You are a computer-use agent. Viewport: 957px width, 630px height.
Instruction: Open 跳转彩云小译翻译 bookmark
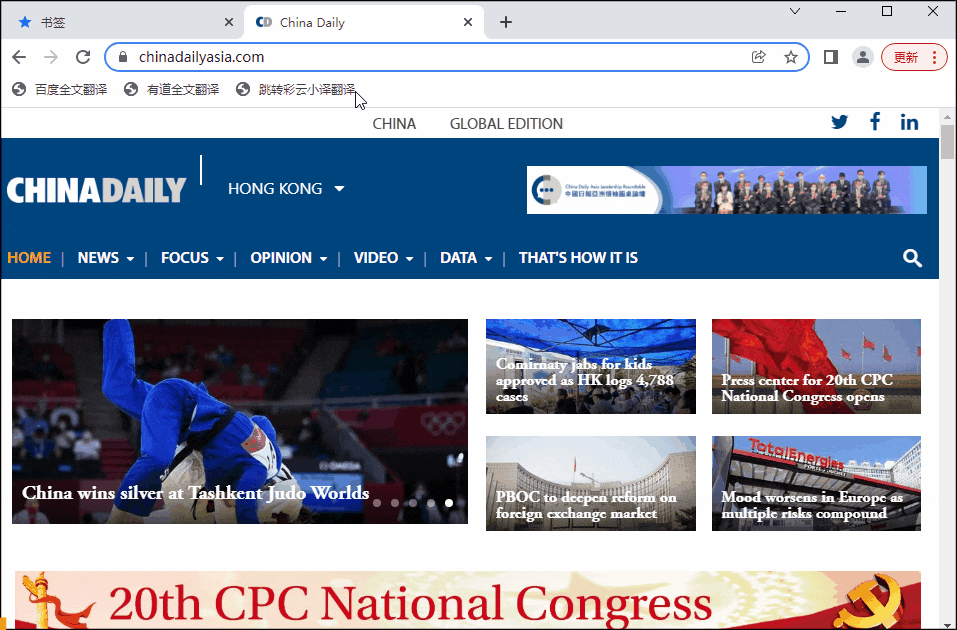point(295,89)
